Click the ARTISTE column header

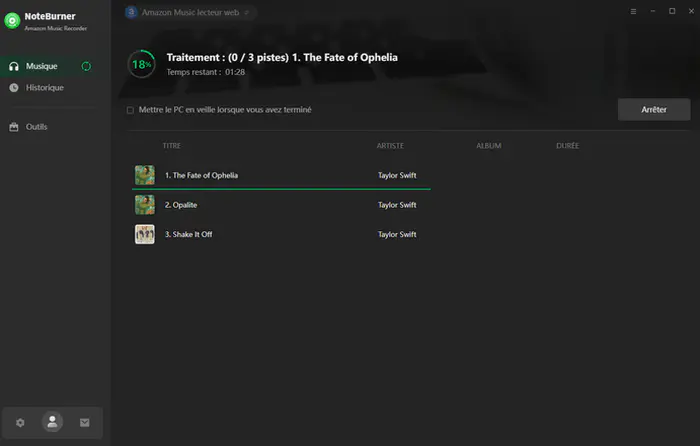click(390, 146)
